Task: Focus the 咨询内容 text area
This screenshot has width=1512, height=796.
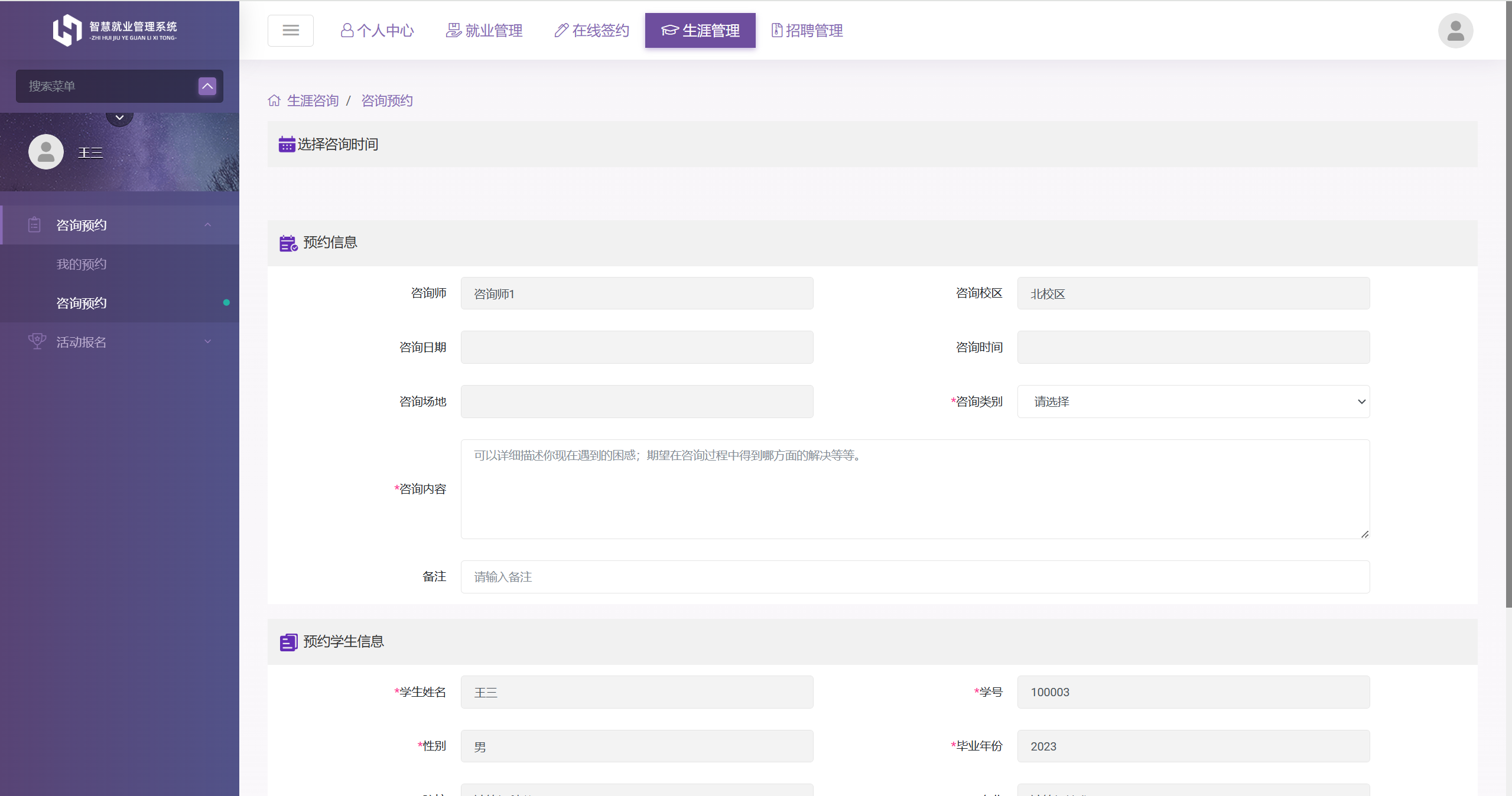Action: [915, 489]
